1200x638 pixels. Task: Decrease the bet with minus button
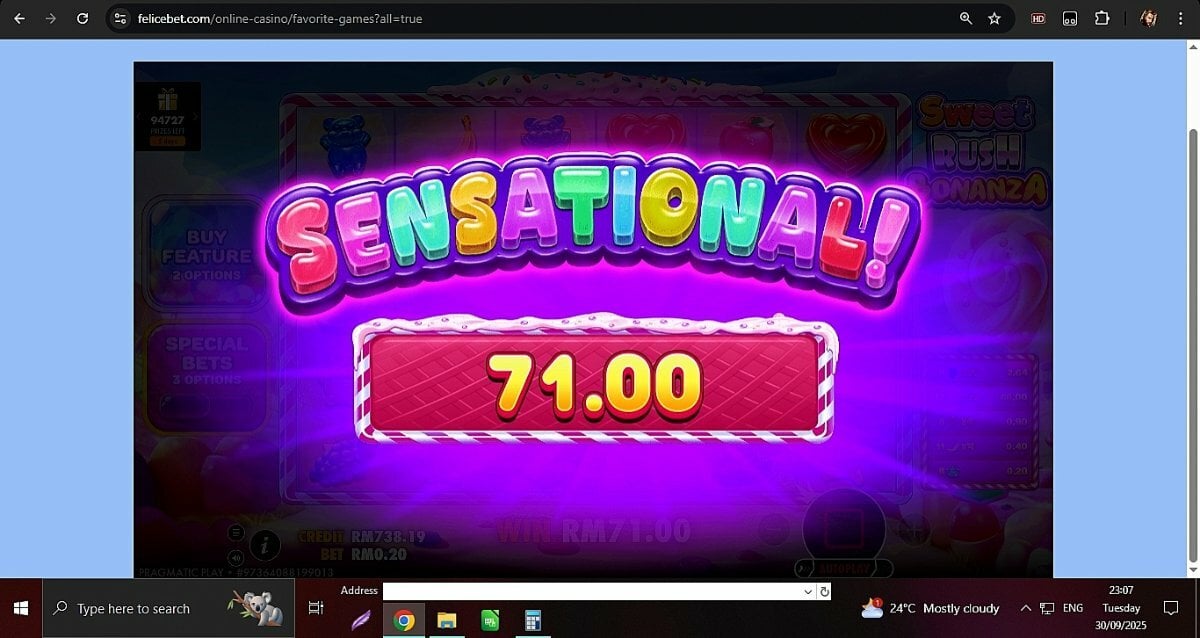coord(774,529)
